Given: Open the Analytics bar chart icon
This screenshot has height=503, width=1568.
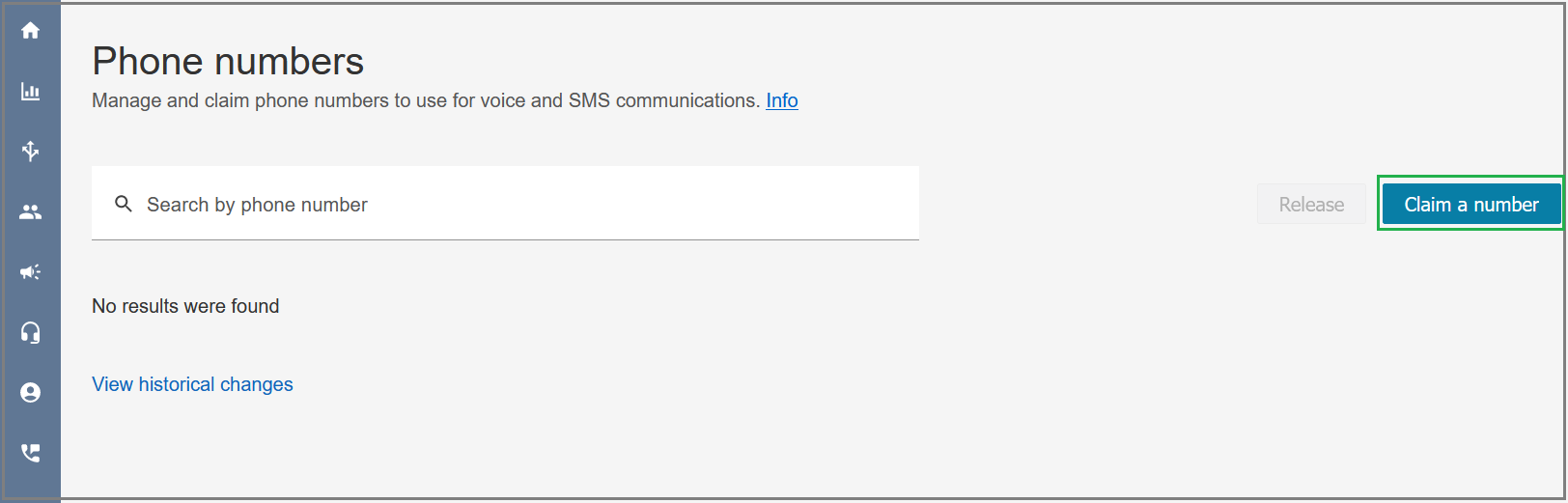Looking at the screenshot, I should click(x=30, y=92).
